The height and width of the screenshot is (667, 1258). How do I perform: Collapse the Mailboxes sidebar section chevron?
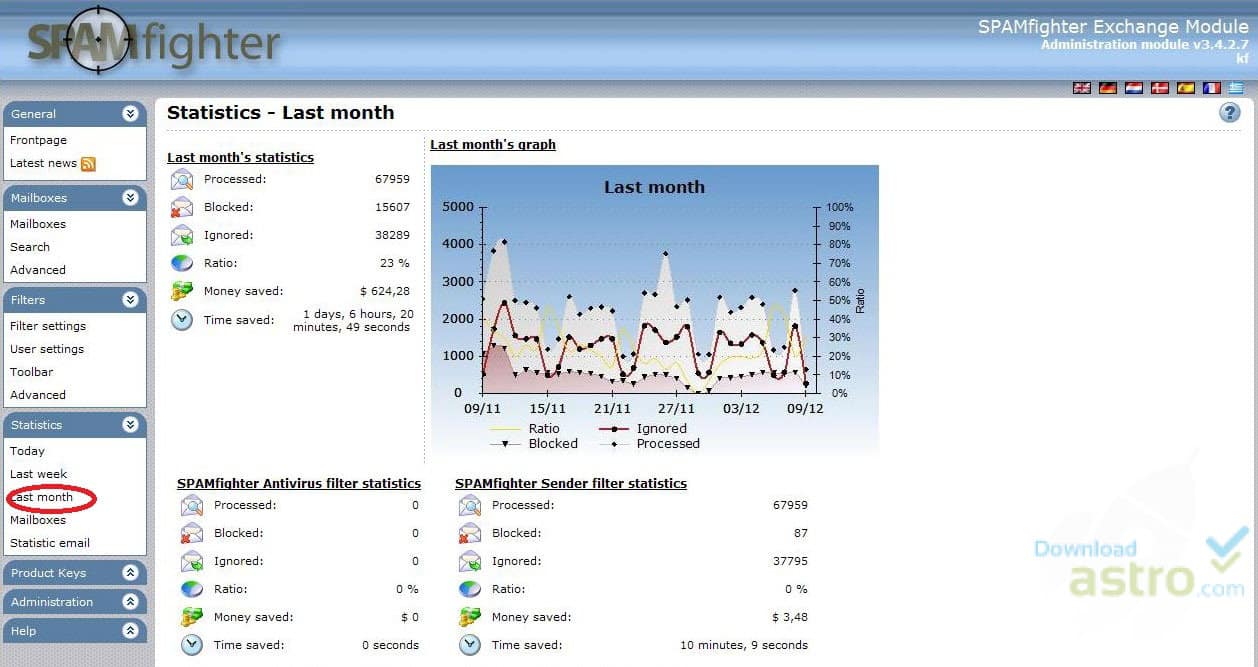point(130,198)
